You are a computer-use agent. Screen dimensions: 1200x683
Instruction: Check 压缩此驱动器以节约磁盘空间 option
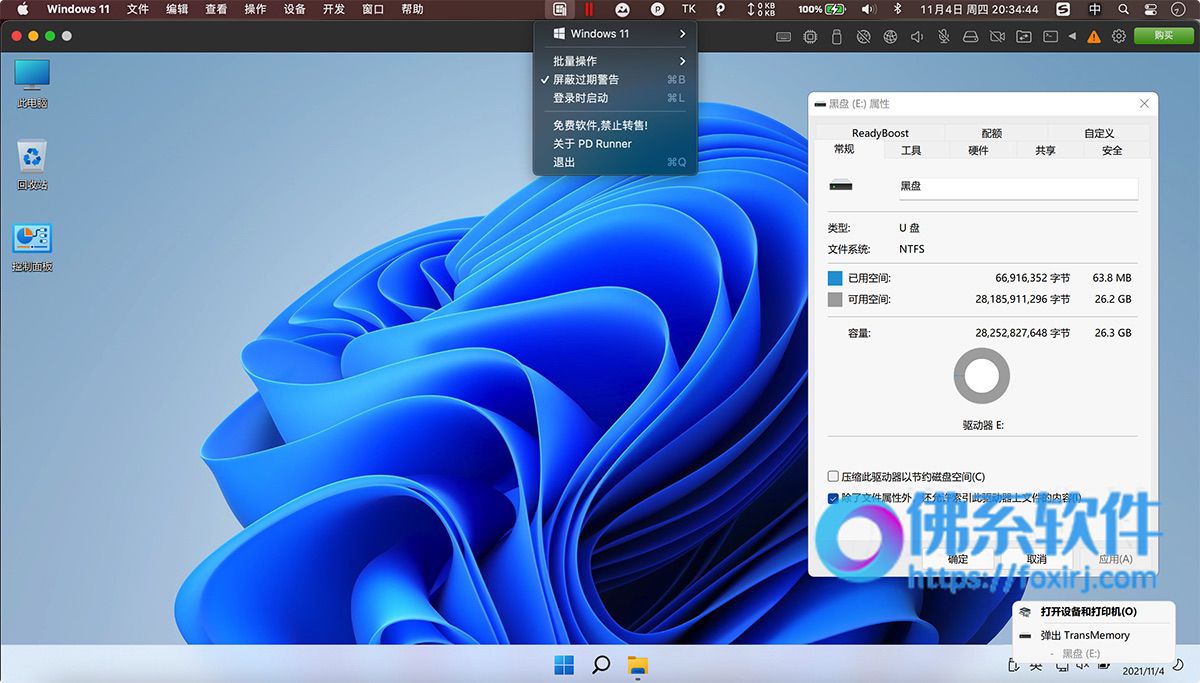(x=833, y=477)
